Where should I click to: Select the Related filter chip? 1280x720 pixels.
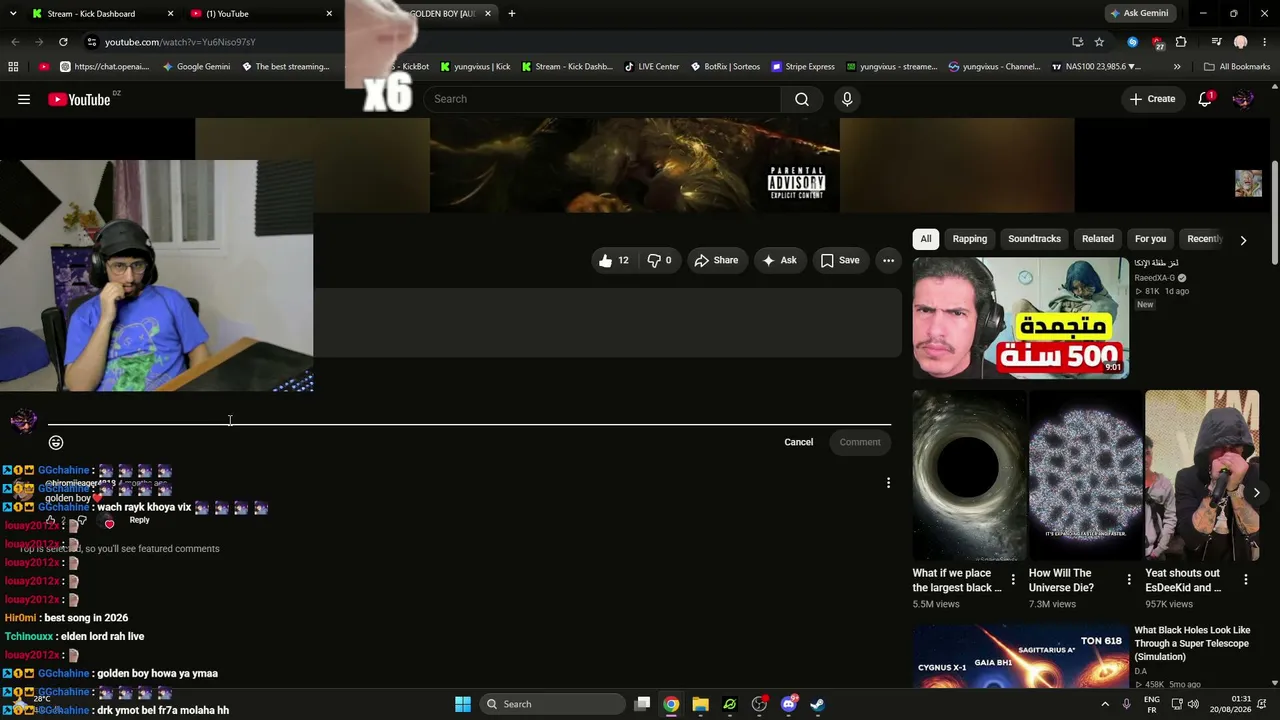point(1098,239)
